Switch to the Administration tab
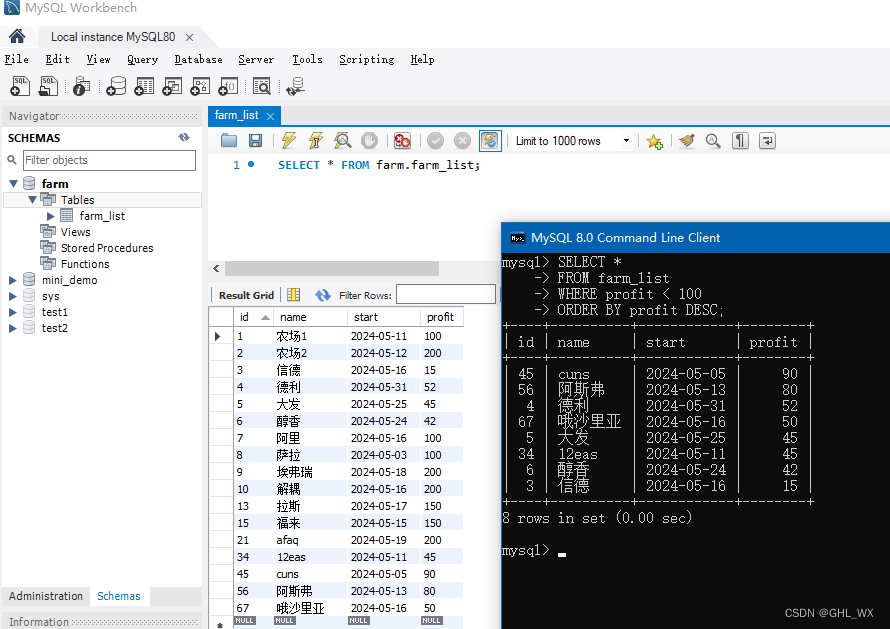 coord(45,596)
